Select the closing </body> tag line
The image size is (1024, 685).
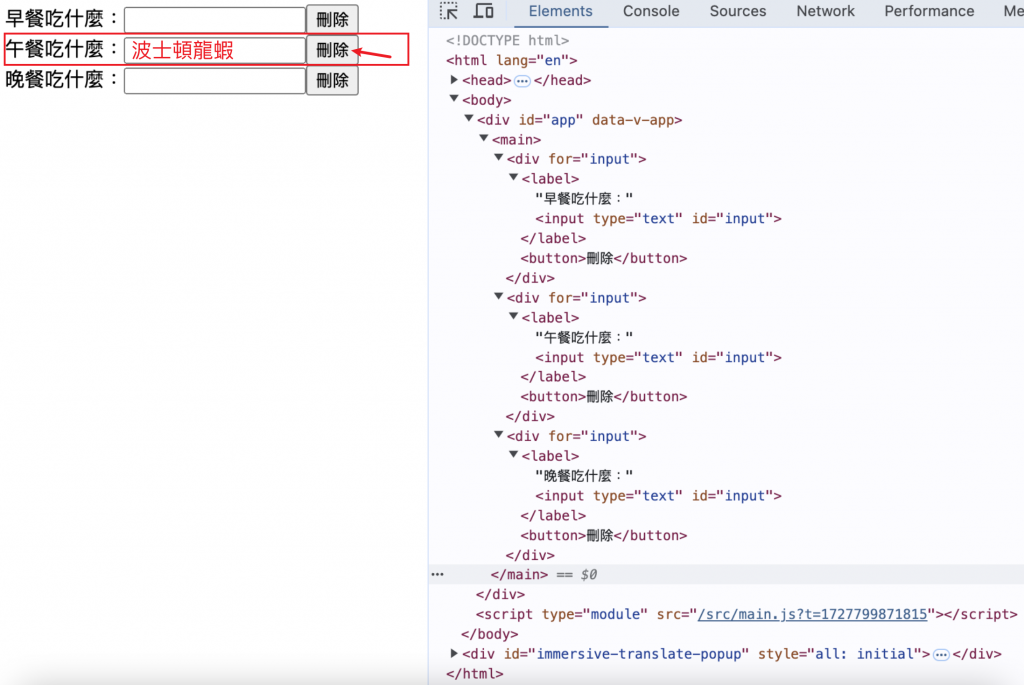(x=489, y=635)
